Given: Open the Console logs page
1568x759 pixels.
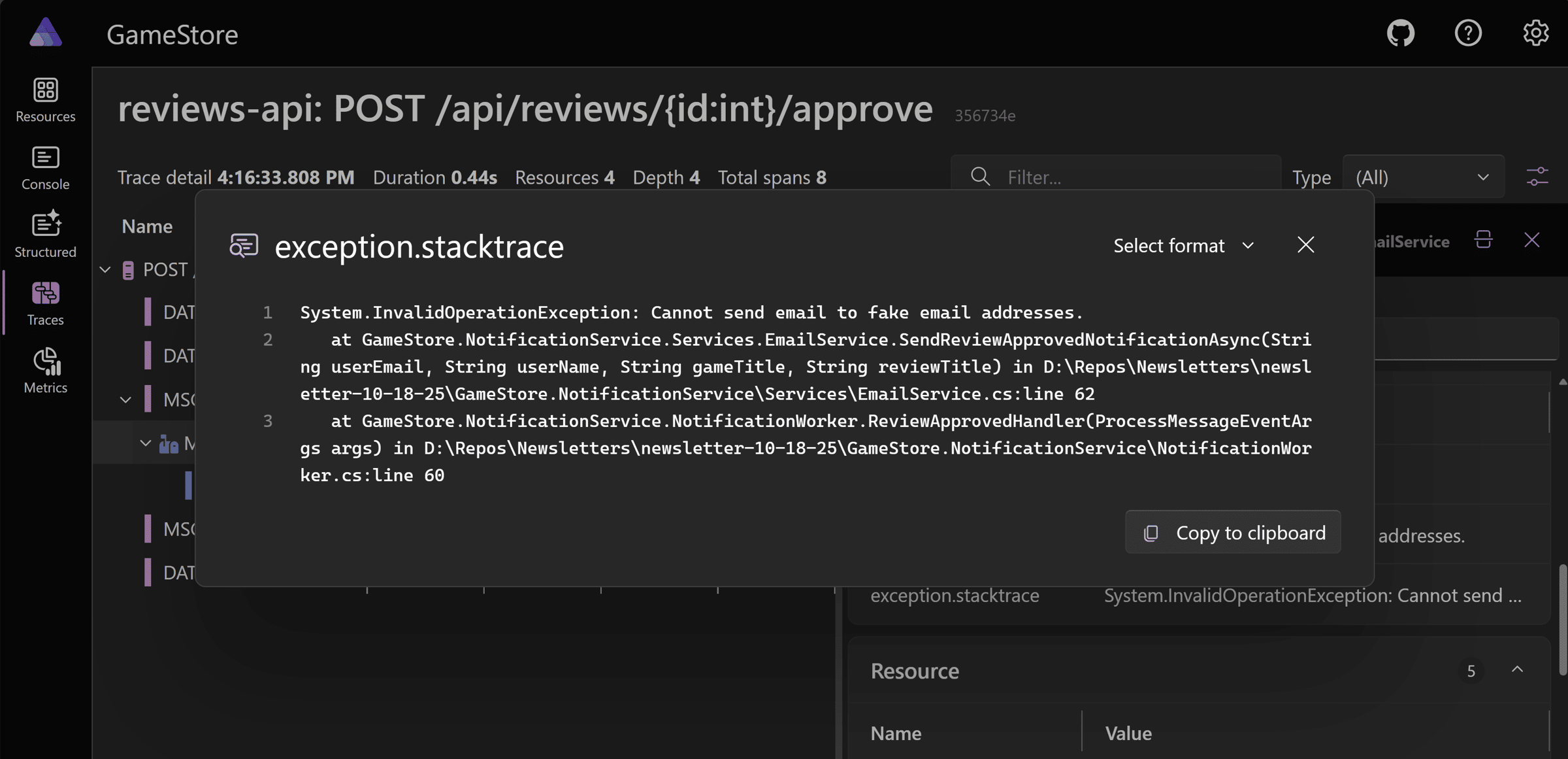Looking at the screenshot, I should (45, 167).
